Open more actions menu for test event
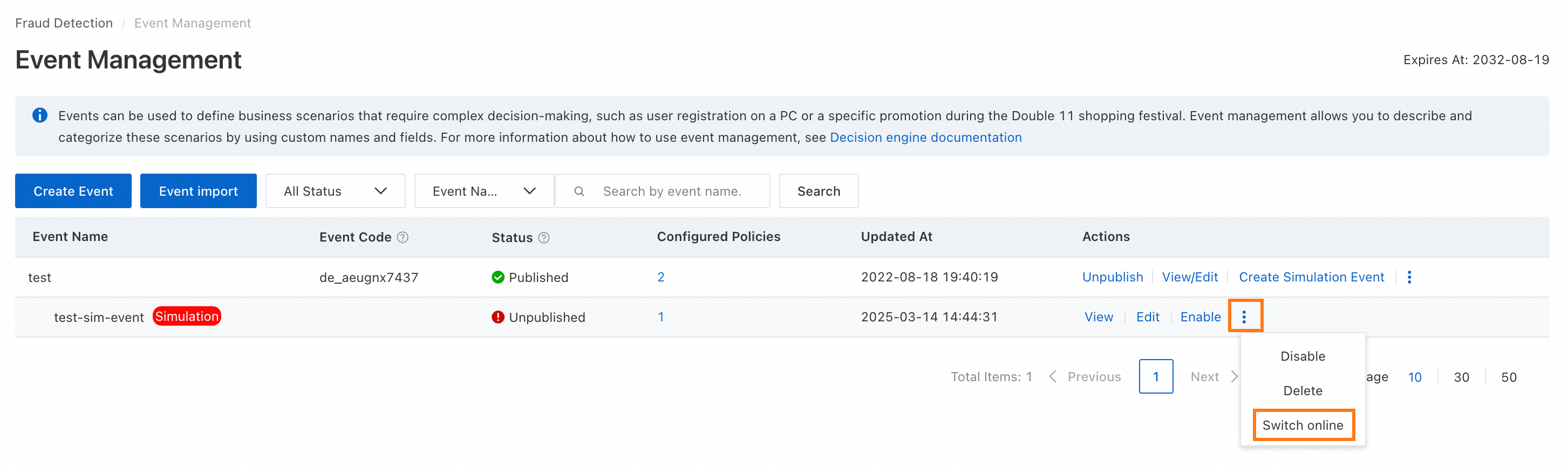 tap(1409, 278)
